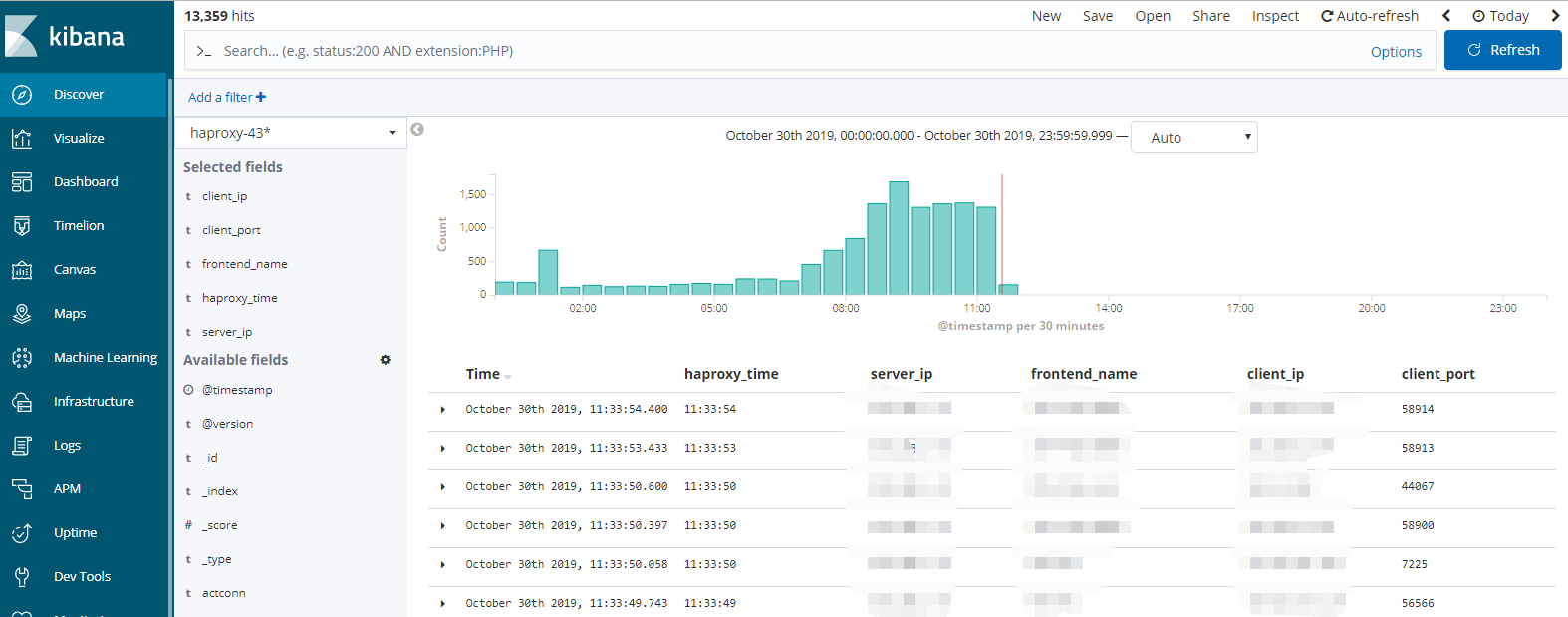Open the Uptime icon in sidebar

click(x=22, y=533)
